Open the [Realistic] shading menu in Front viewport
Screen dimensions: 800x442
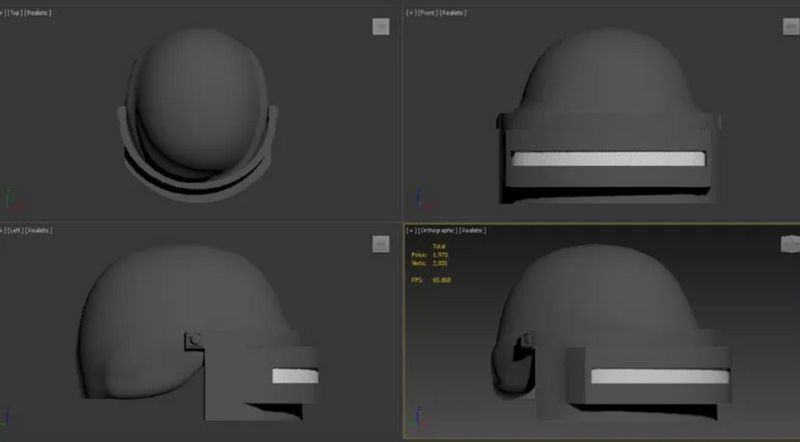click(453, 13)
